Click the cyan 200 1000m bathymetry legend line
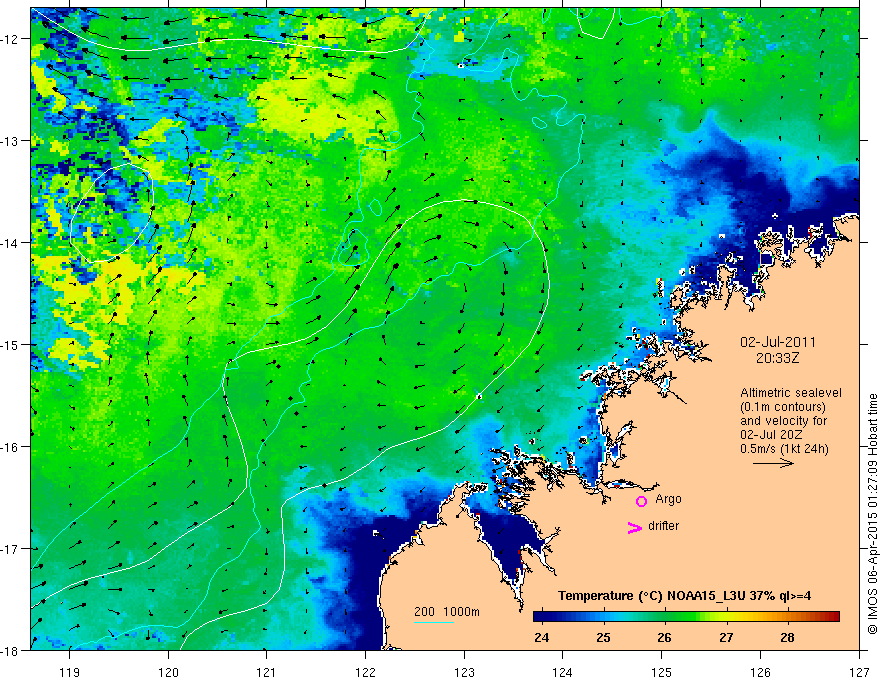 tap(434, 622)
